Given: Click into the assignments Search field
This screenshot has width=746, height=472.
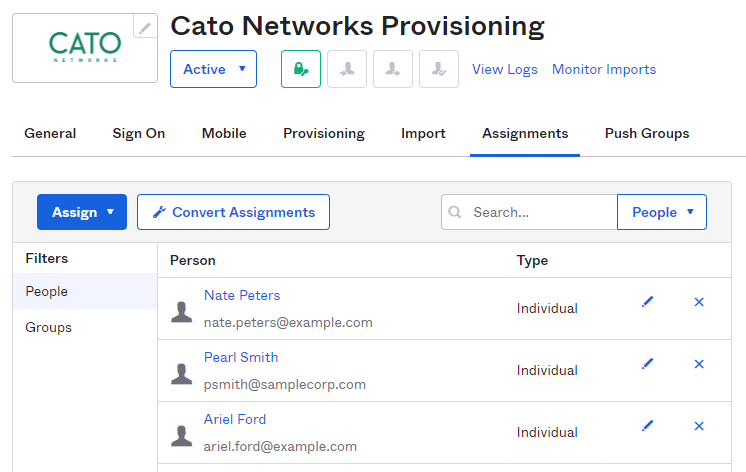Looking at the screenshot, I should [540, 212].
